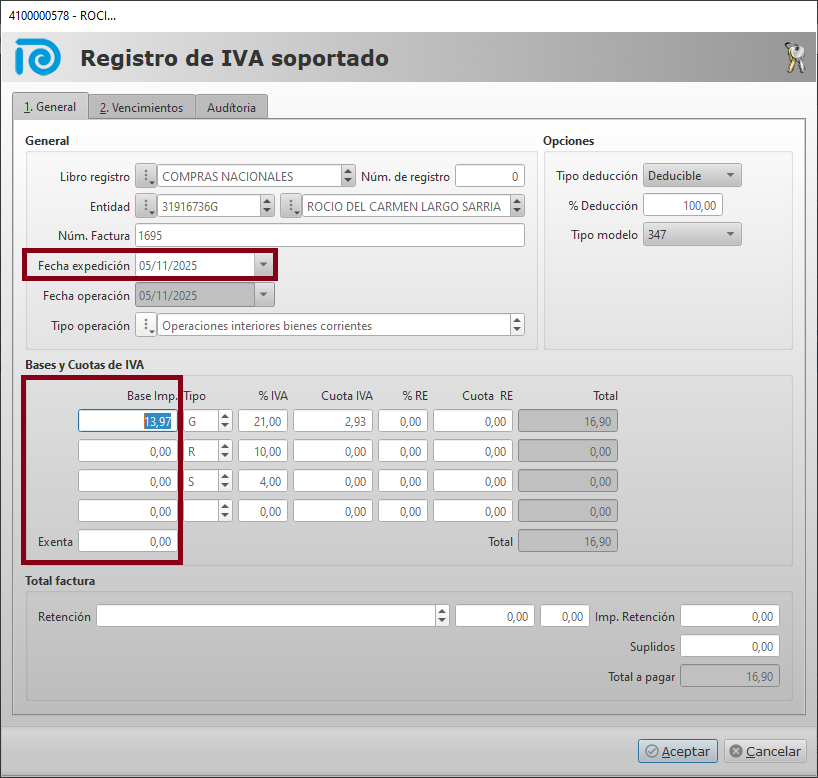Step the Entidad code 31916736G spinner
This screenshot has height=778, width=818.
267,206
